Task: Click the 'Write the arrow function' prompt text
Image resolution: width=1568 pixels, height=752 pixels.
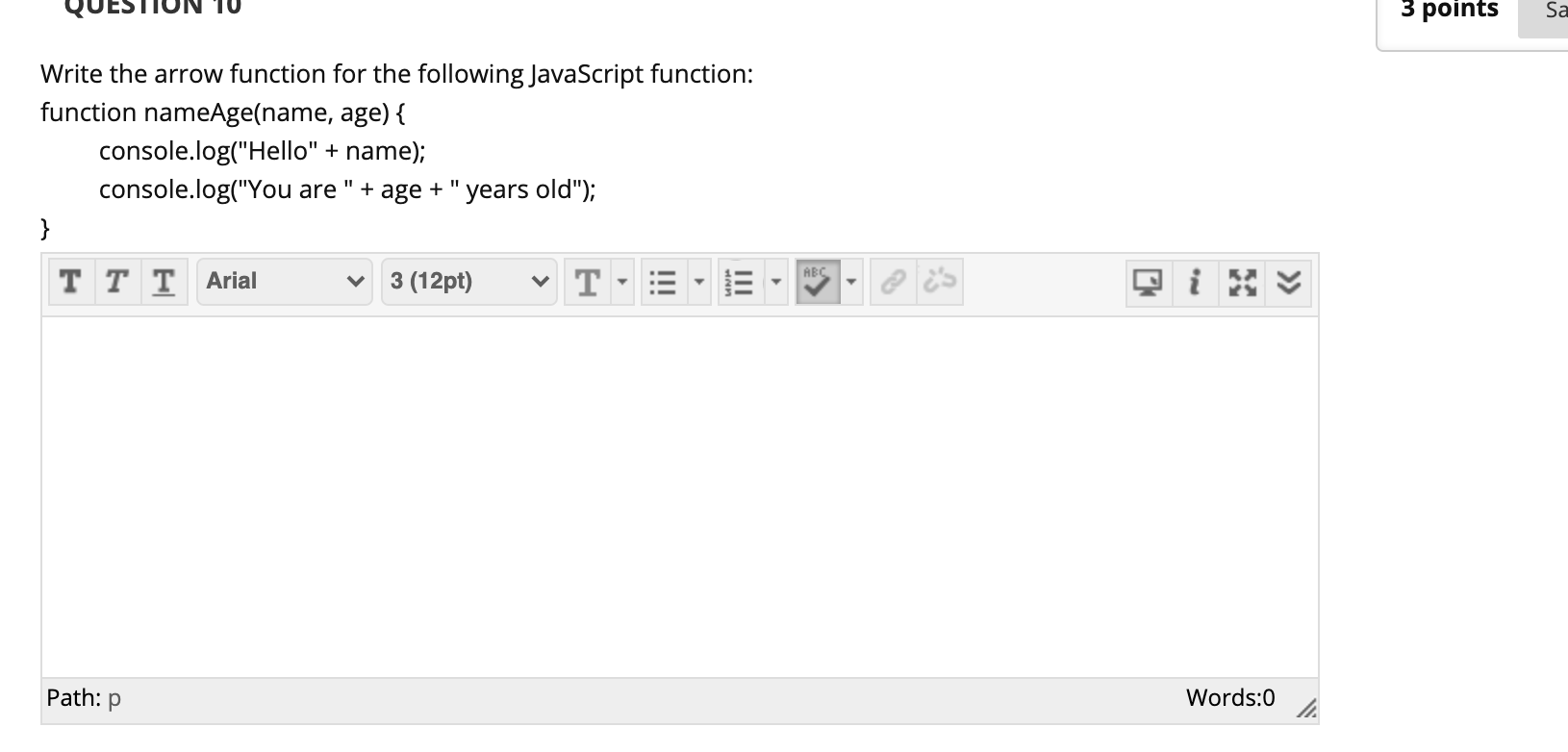Action: pos(397,75)
